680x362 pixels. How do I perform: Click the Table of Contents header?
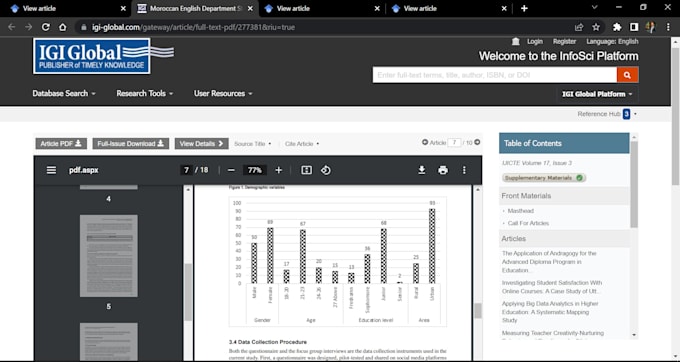[x=564, y=143]
